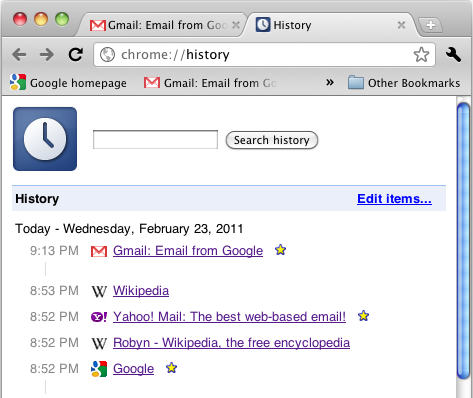The image size is (473, 398).
Task: Click the star beside Gmail history entry
Action: point(280,250)
